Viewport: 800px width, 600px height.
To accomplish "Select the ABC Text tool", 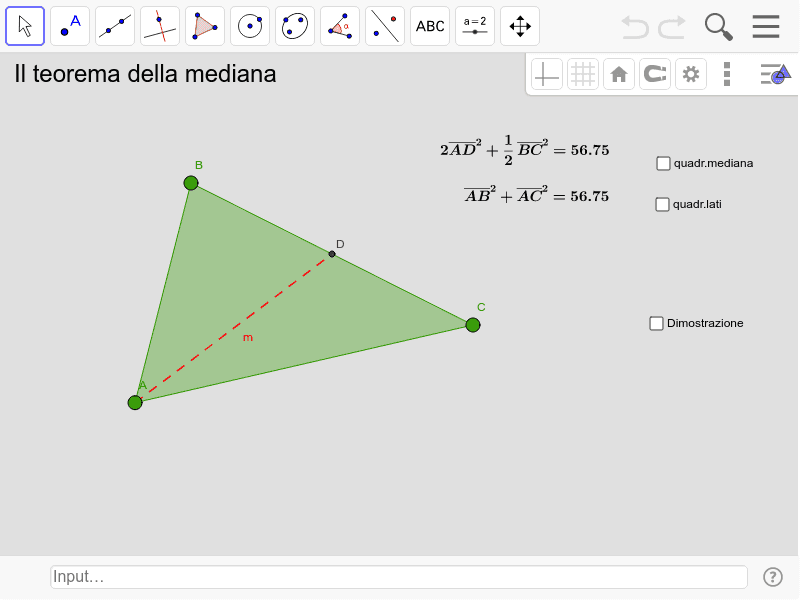I will click(x=430, y=26).
